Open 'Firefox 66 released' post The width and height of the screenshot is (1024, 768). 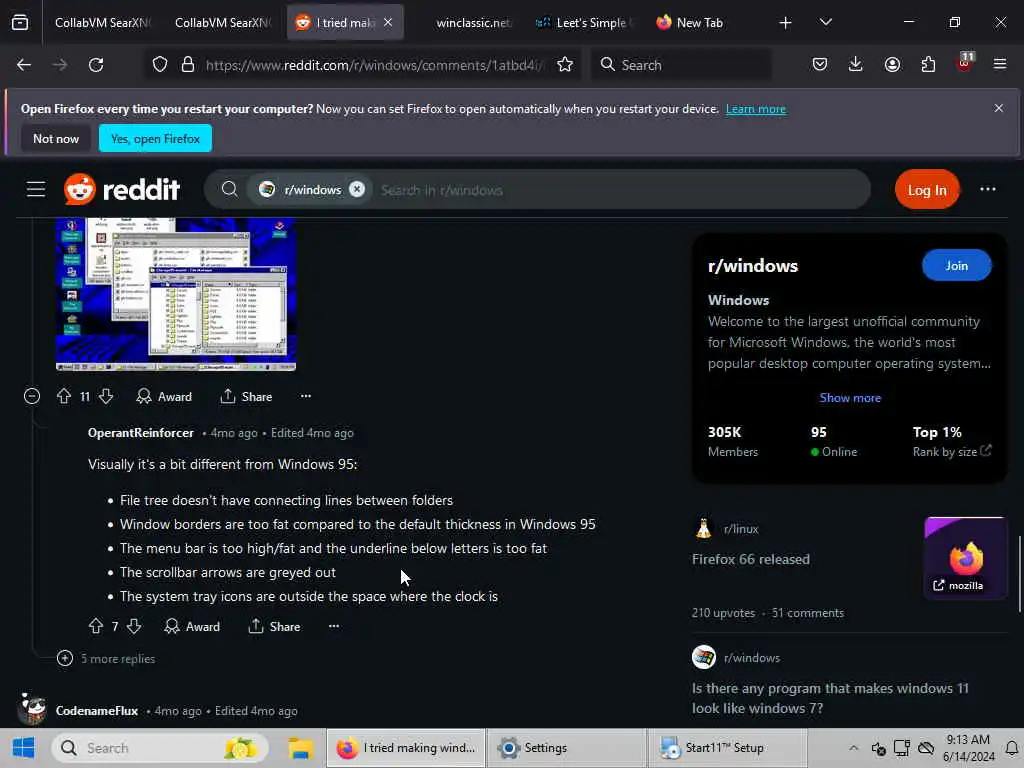(x=750, y=559)
